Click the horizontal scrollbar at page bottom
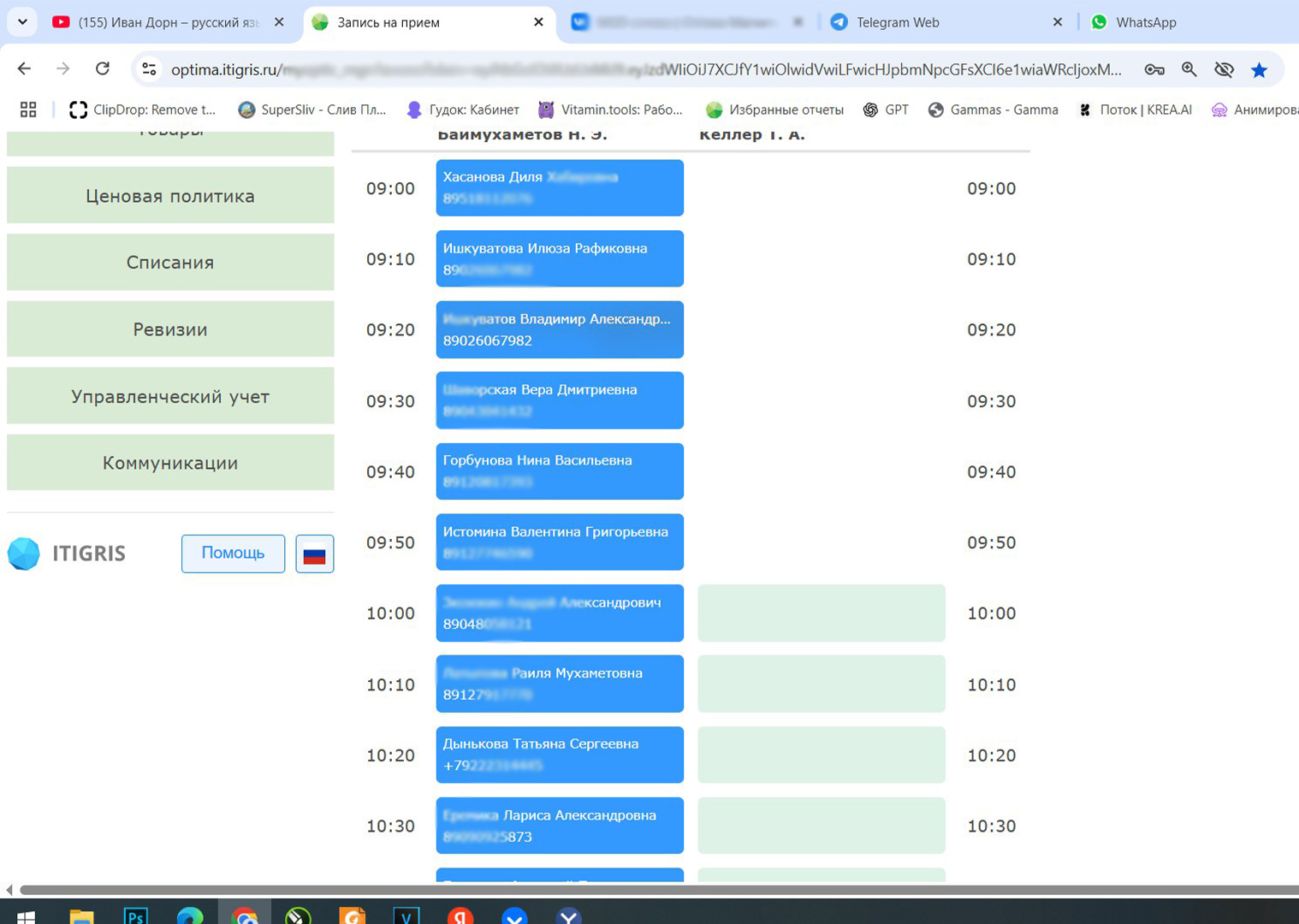Image resolution: width=1299 pixels, height=924 pixels. [x=650, y=890]
